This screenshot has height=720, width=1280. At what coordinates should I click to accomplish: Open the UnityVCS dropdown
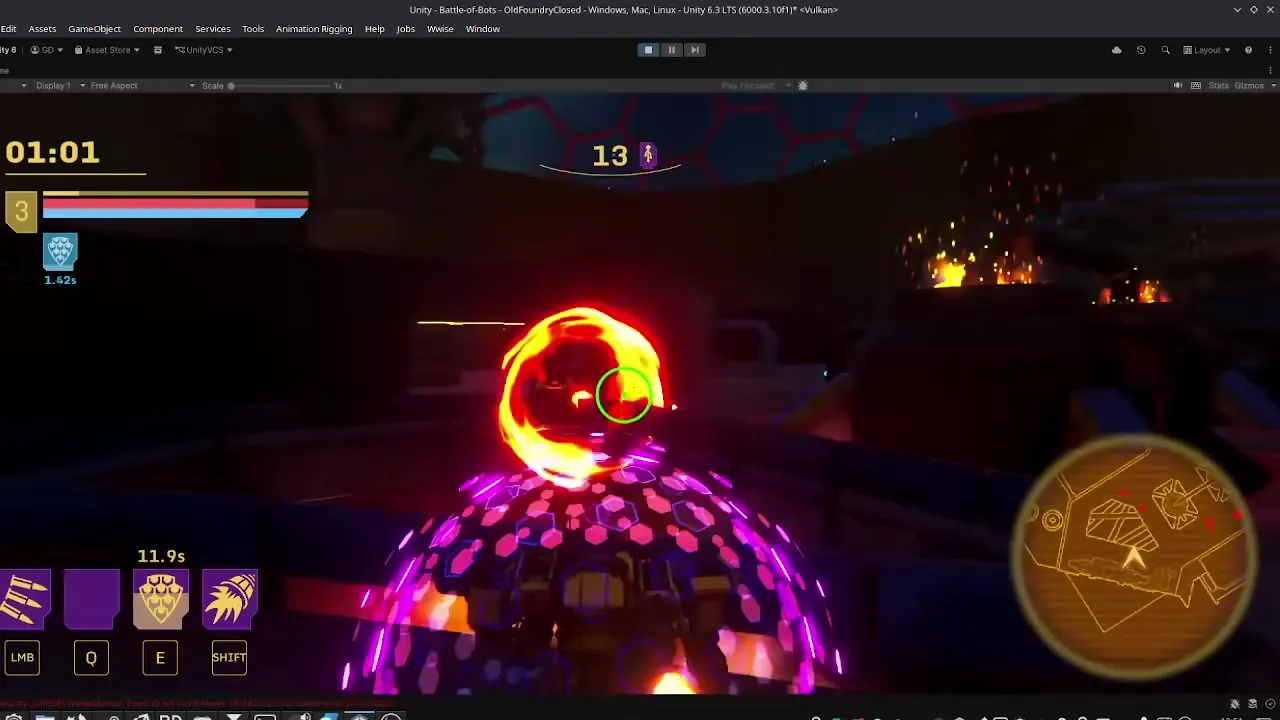click(x=204, y=50)
